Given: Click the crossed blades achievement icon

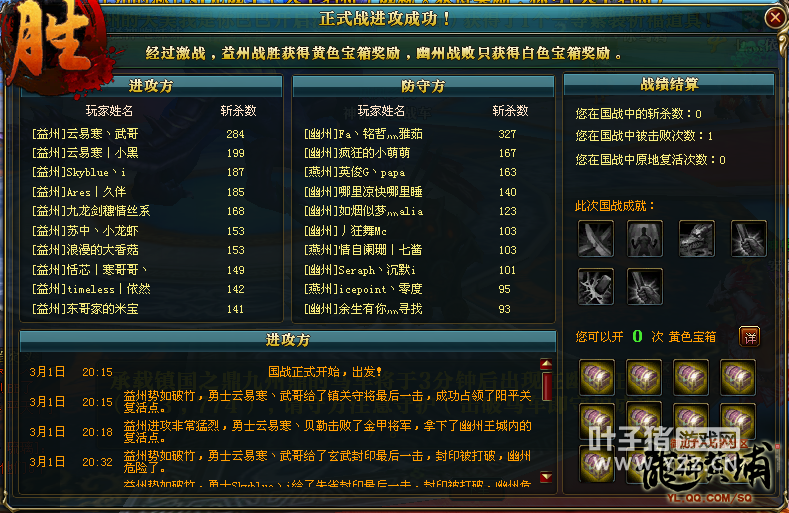Looking at the screenshot, I should [x=596, y=239].
